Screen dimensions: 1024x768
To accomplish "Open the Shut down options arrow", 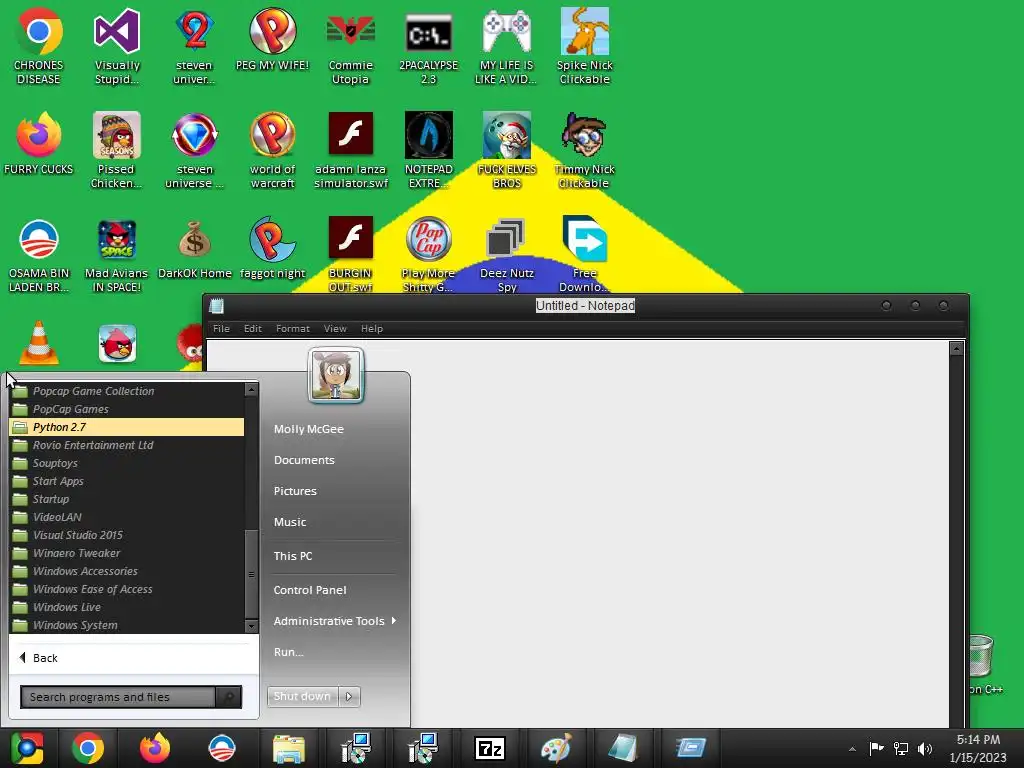I will click(x=349, y=696).
